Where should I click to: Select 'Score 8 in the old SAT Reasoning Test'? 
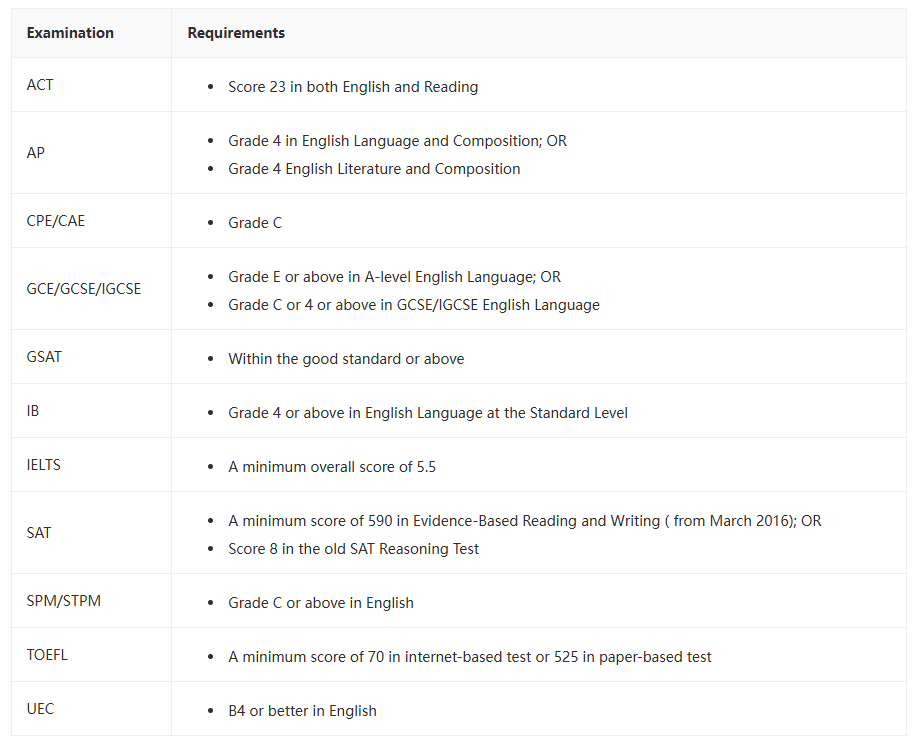354,549
